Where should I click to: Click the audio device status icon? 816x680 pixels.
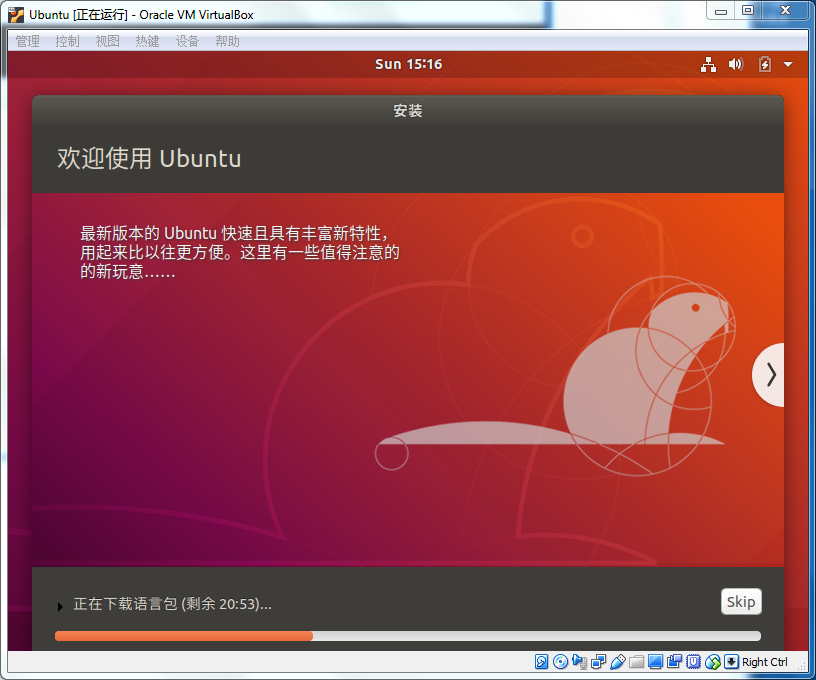(579, 662)
